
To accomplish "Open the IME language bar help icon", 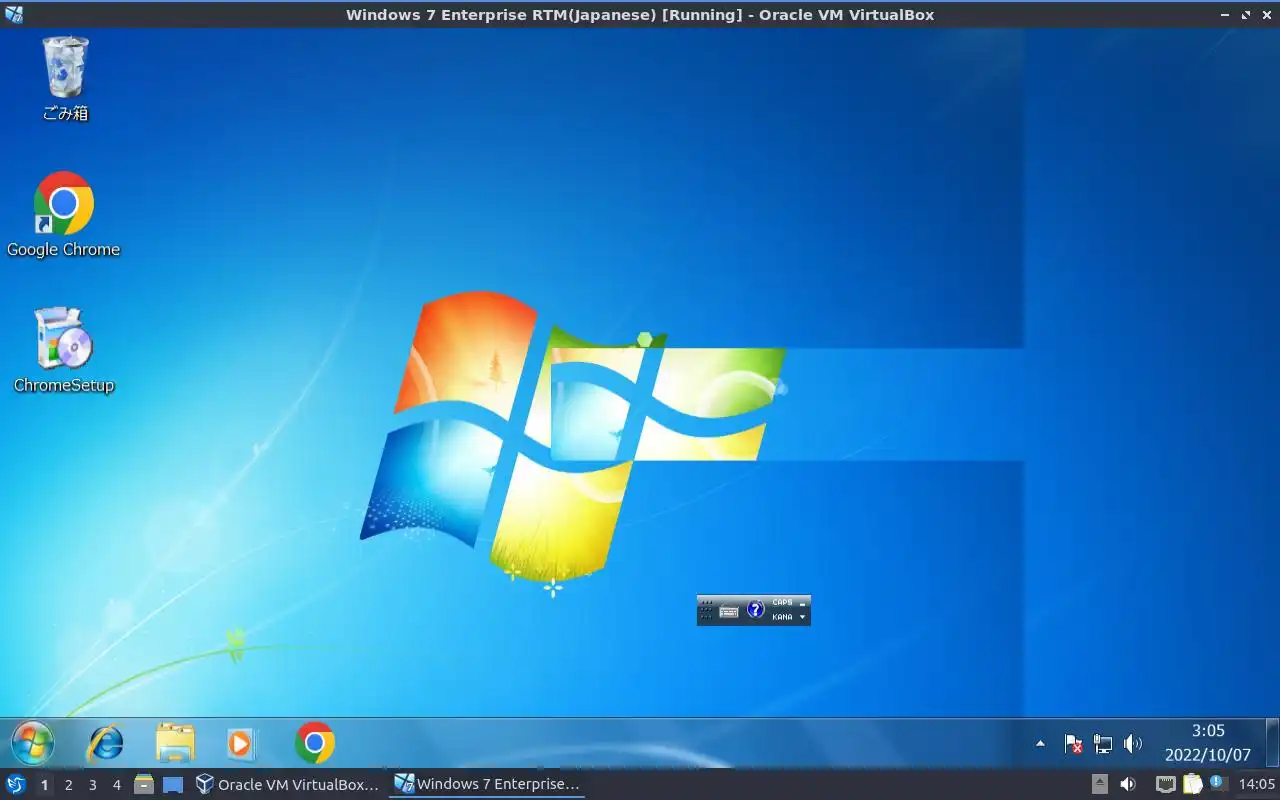I will [x=756, y=609].
